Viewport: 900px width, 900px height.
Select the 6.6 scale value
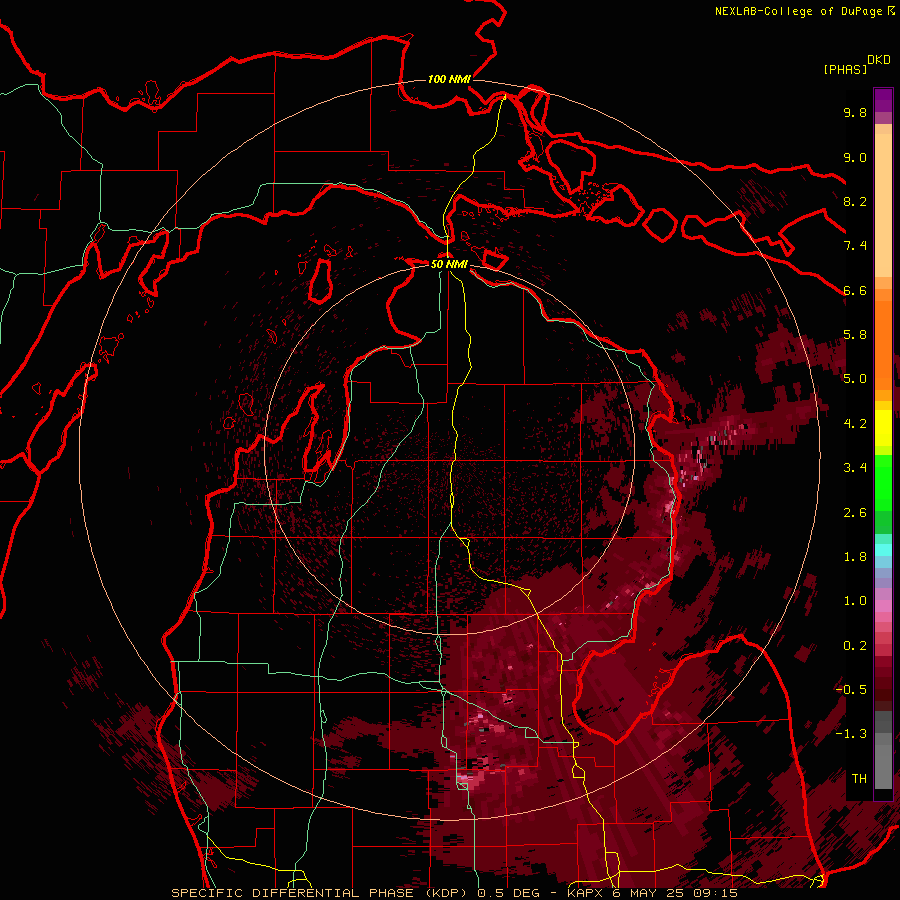[x=855, y=290]
